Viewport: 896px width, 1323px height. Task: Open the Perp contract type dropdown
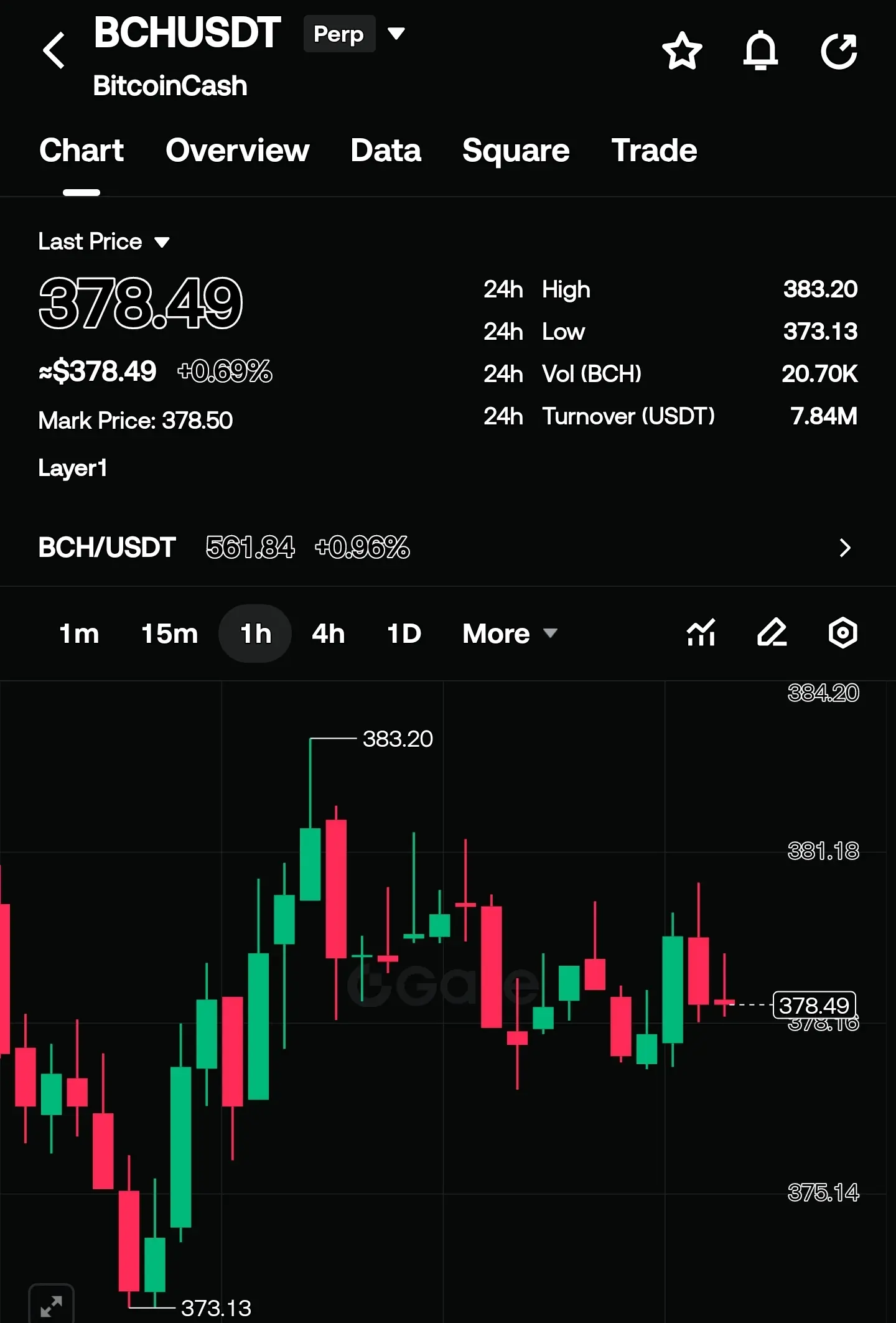coord(355,34)
